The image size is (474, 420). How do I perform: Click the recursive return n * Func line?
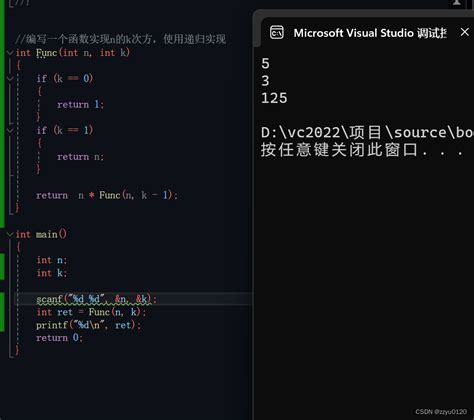pos(107,195)
